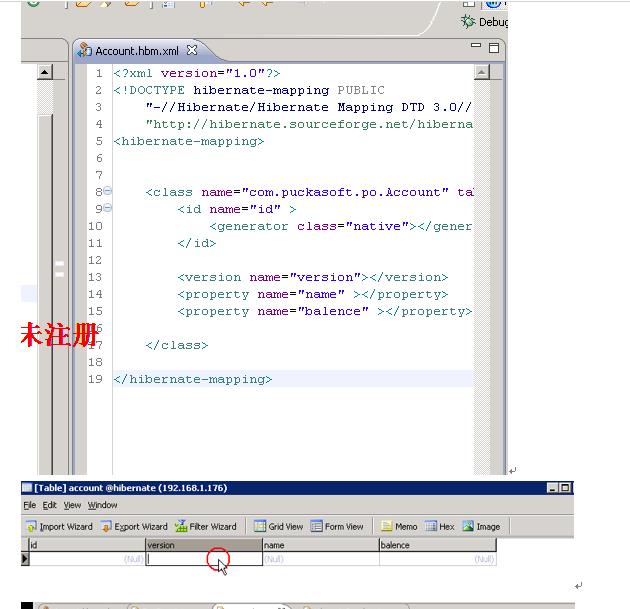Collapse the class element at line 8

click(108, 191)
